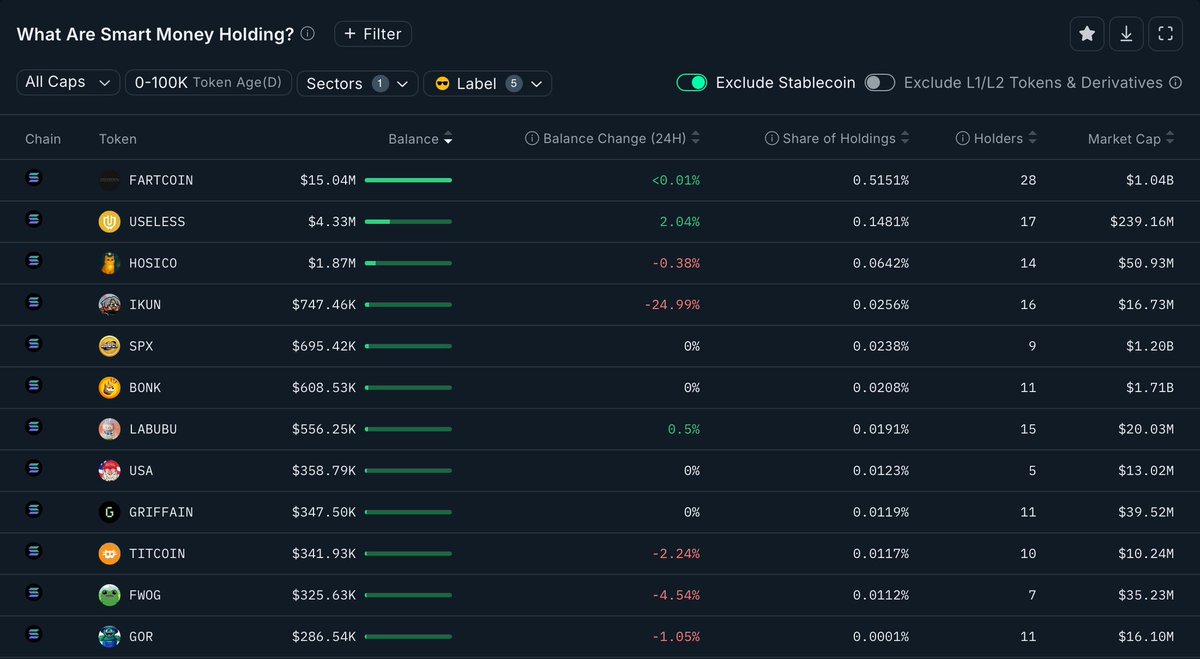This screenshot has width=1200, height=659.
Task: Click the FARTCOIN token logo
Action: pos(109,180)
